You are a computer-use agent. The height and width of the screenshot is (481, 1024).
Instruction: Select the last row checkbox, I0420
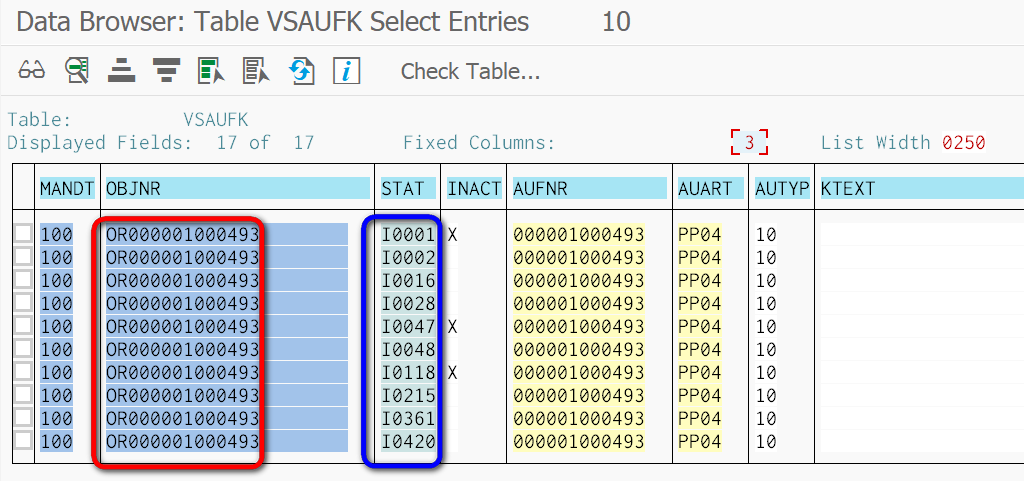coord(23,441)
